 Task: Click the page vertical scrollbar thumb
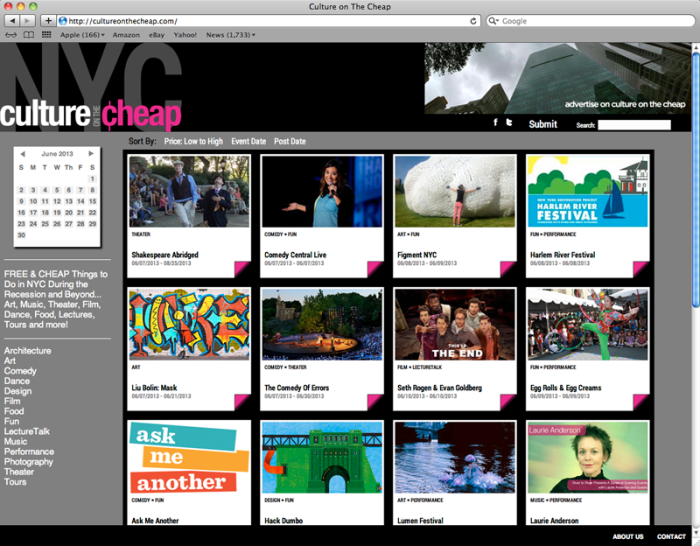point(696,179)
